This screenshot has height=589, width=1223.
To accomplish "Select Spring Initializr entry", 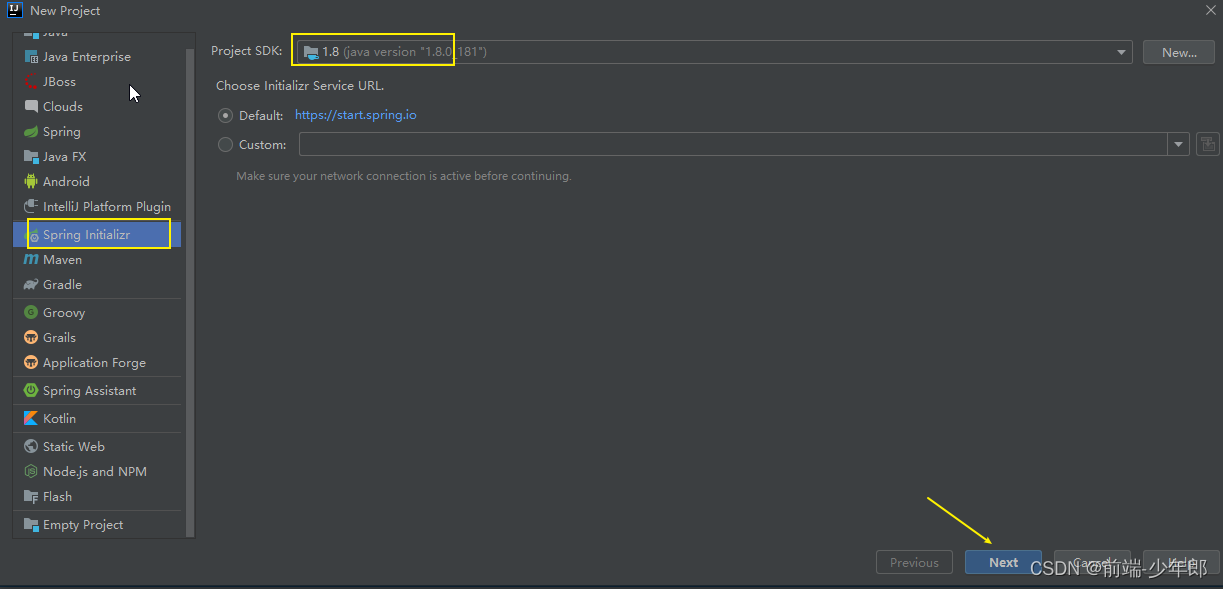I will coord(98,235).
